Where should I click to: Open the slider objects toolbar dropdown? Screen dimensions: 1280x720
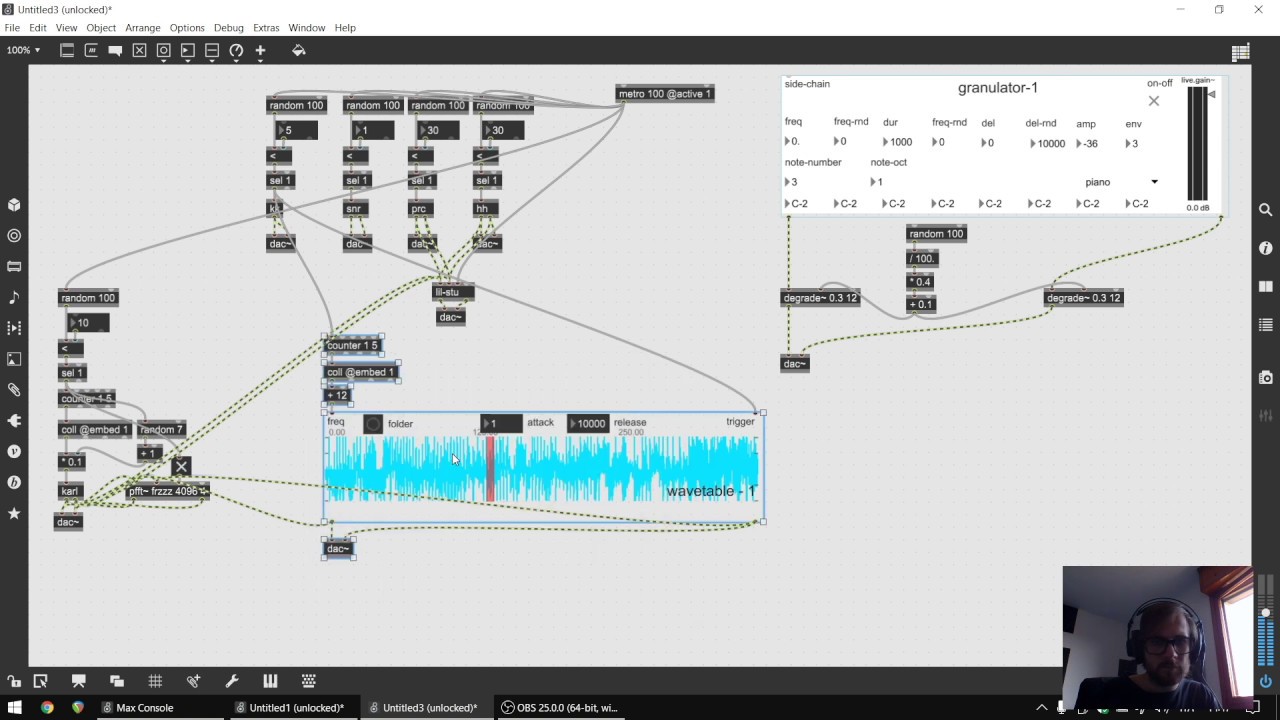pos(212,51)
